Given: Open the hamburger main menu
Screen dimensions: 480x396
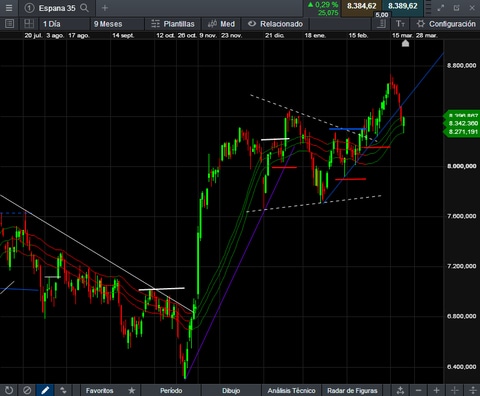Looking at the screenshot, I should (x=9, y=8).
